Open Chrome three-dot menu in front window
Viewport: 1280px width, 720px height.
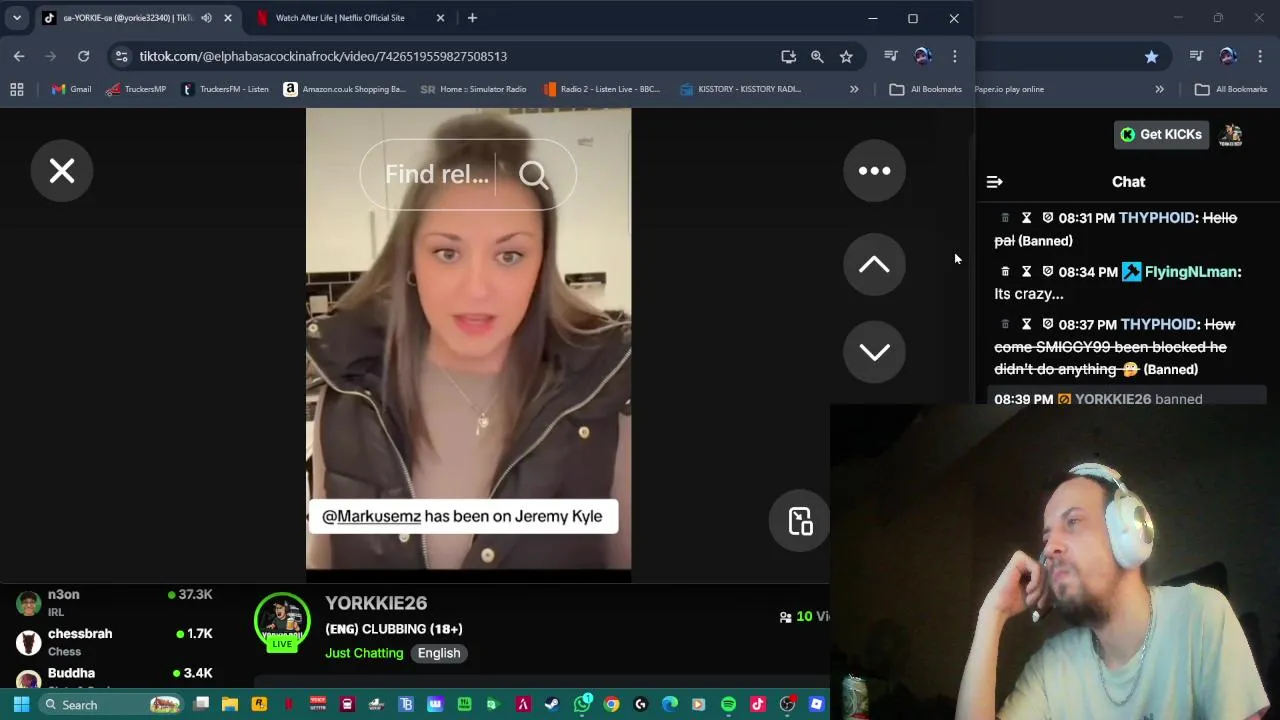pyautogui.click(x=954, y=56)
